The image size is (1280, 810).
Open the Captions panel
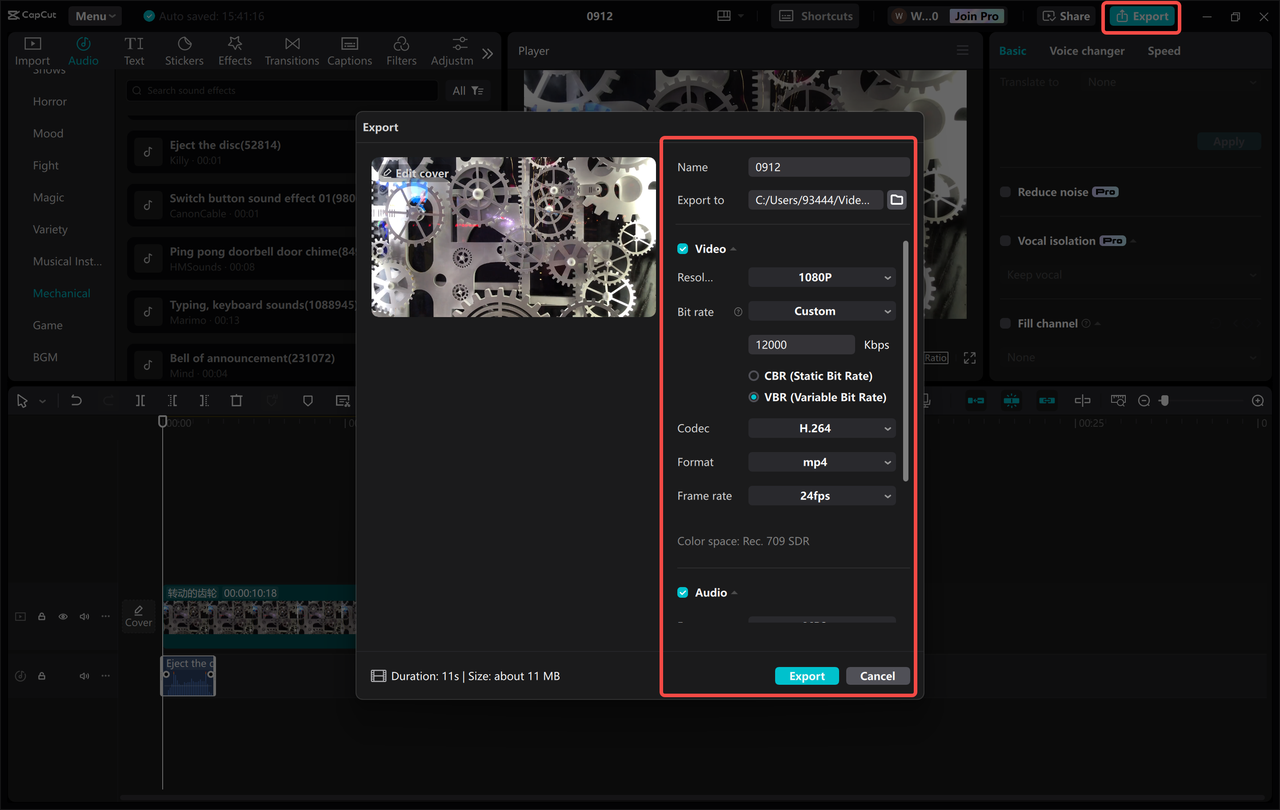point(349,51)
